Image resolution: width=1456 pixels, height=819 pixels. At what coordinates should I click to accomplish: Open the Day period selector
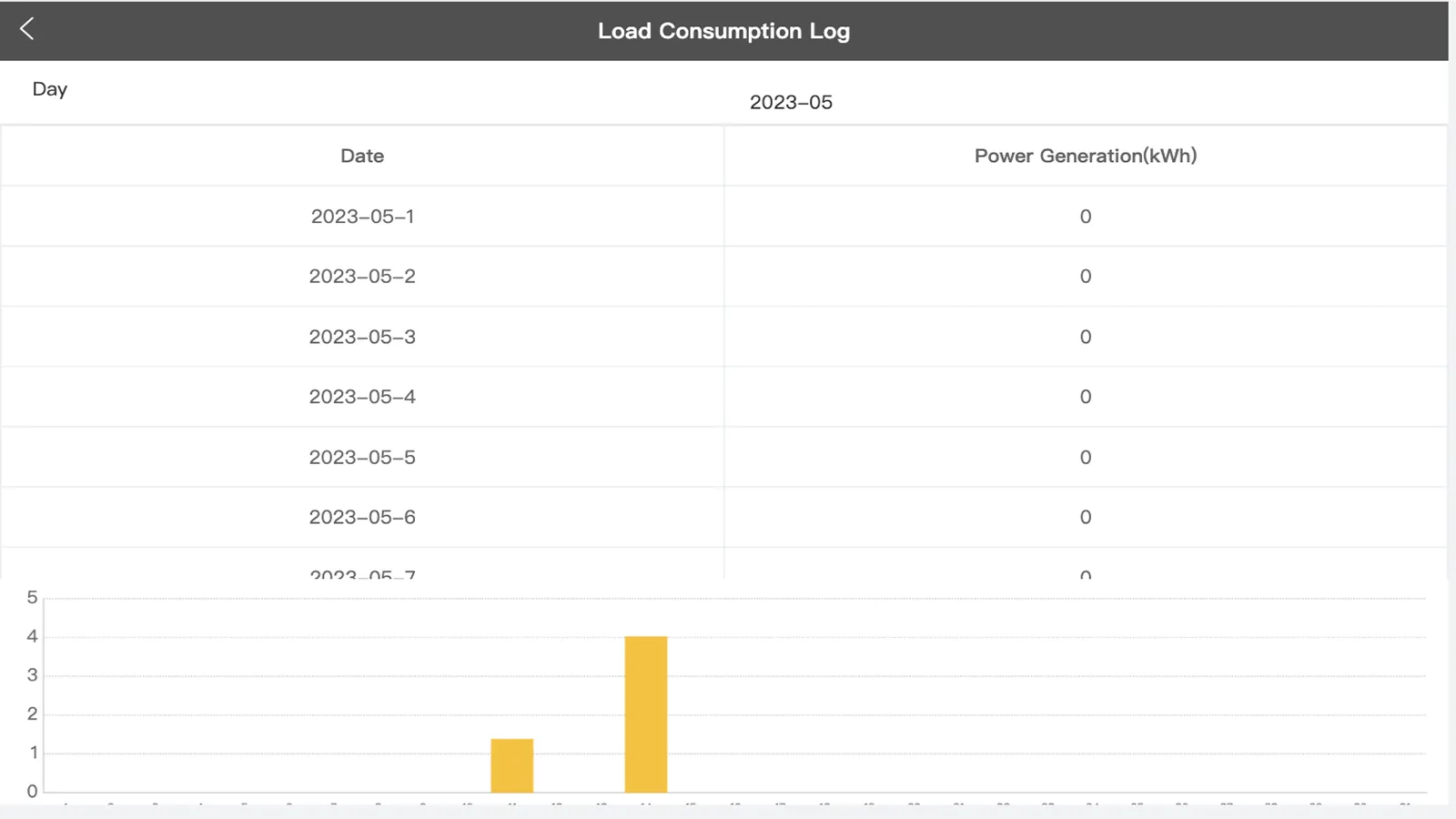tap(50, 88)
